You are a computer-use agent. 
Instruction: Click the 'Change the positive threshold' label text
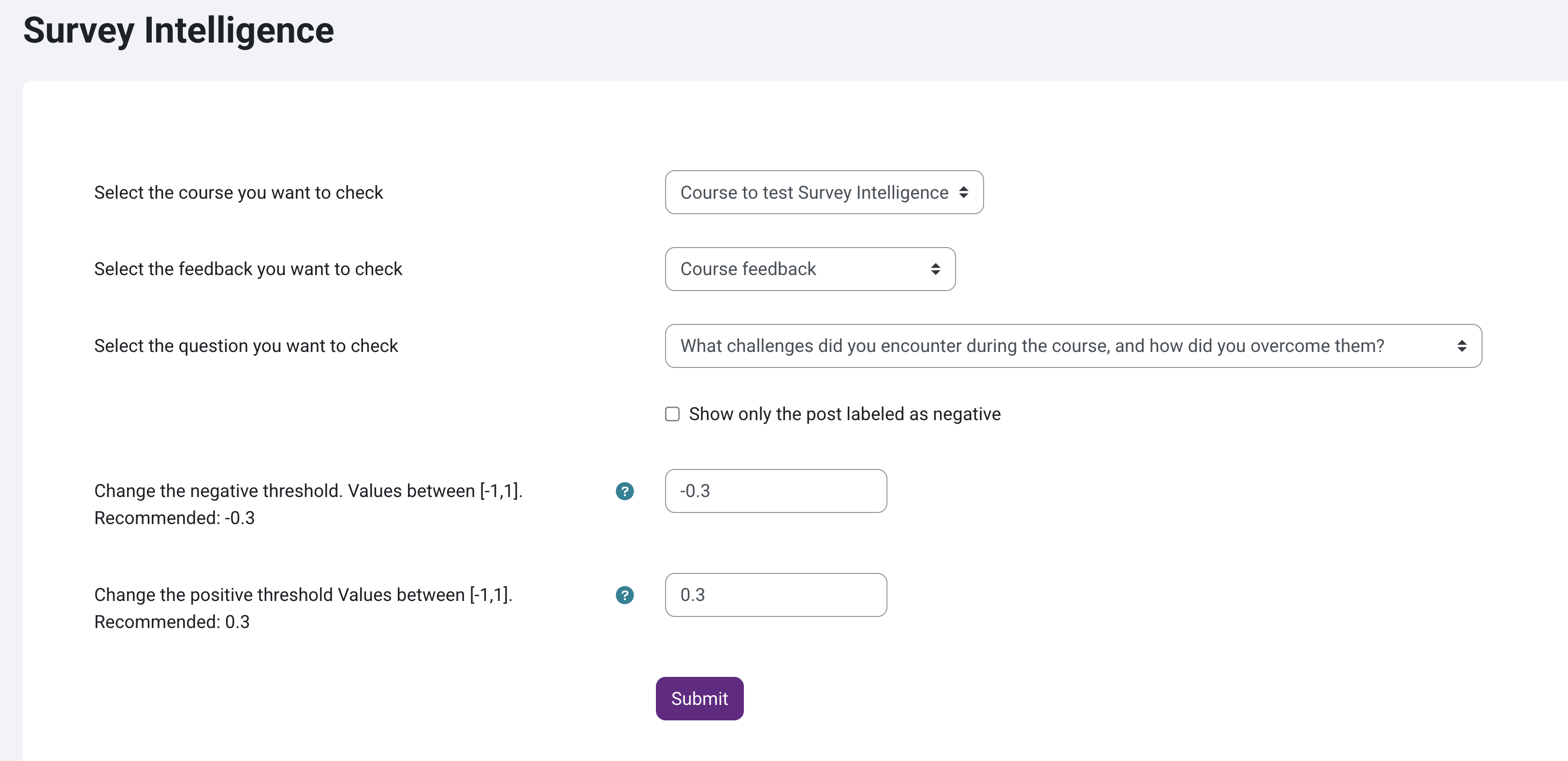[303, 595]
